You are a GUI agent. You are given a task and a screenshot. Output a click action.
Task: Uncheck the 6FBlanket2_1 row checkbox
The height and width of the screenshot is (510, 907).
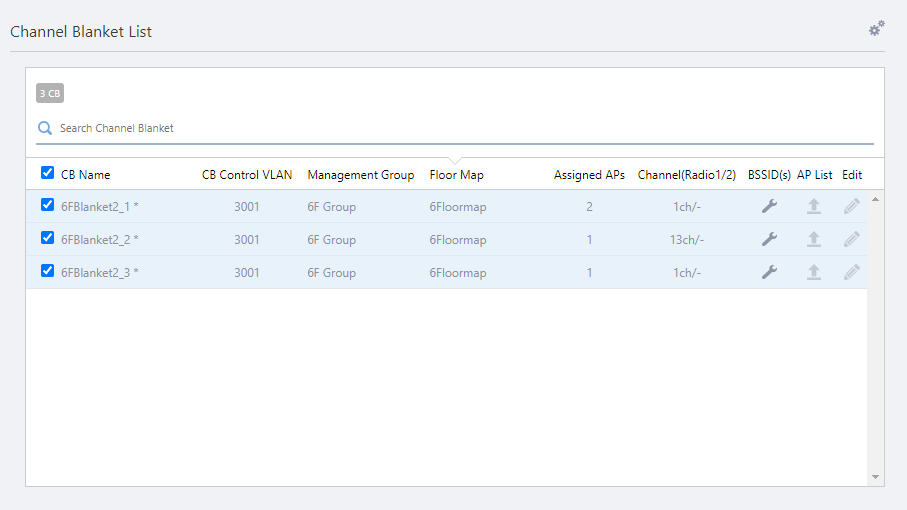click(47, 205)
